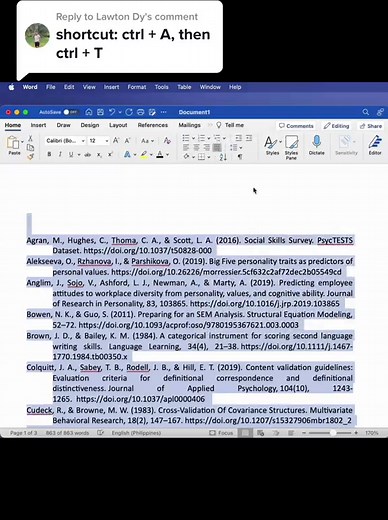The height and width of the screenshot is (520, 388).
Task: Center the text
Action: tap(197, 147)
